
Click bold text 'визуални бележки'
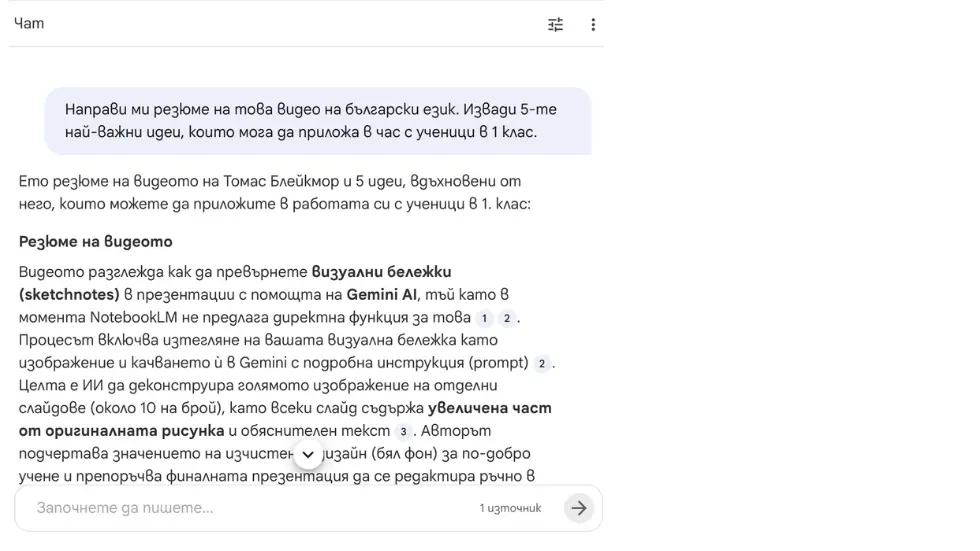(381, 272)
